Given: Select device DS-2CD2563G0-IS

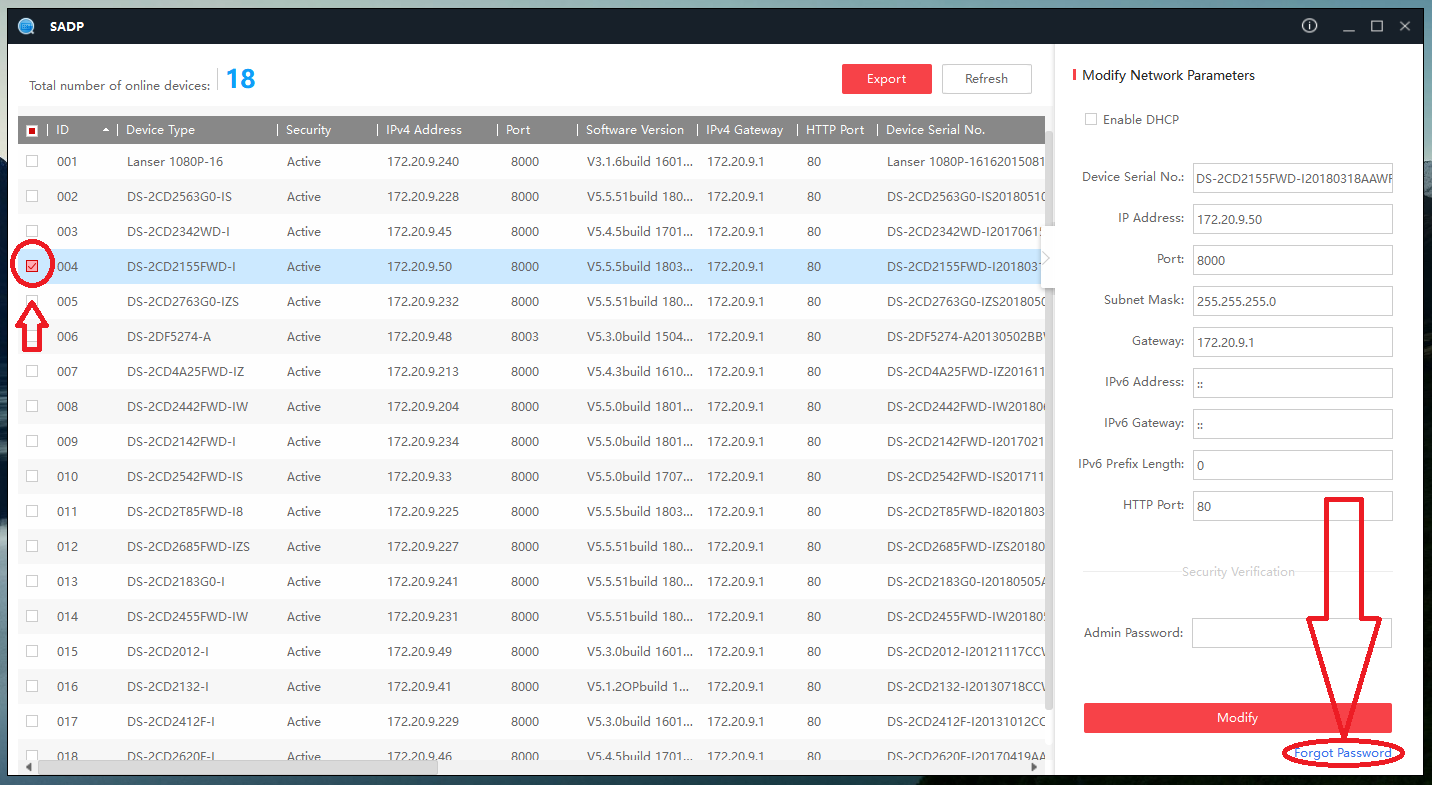Looking at the screenshot, I should click(x=179, y=196).
